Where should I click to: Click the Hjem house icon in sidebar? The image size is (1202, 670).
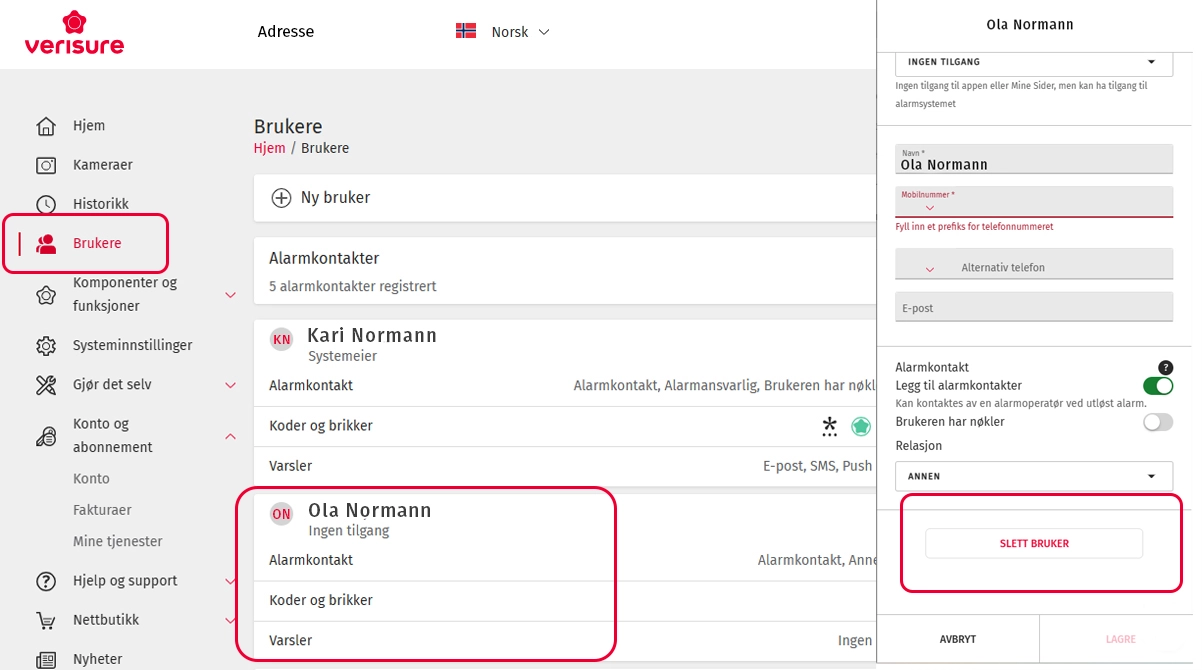pos(46,126)
